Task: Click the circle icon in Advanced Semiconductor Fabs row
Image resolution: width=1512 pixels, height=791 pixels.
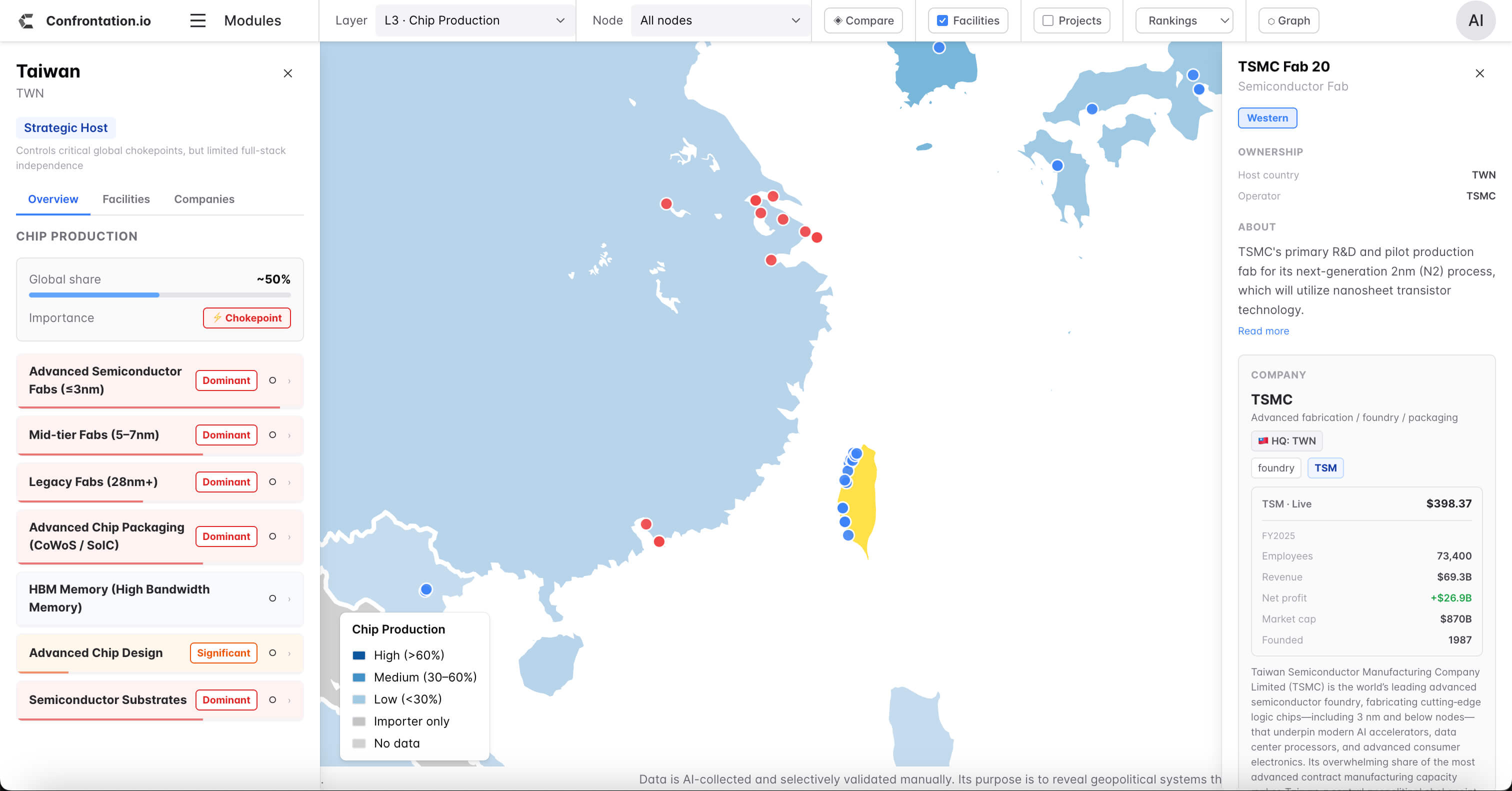Action: (272, 380)
